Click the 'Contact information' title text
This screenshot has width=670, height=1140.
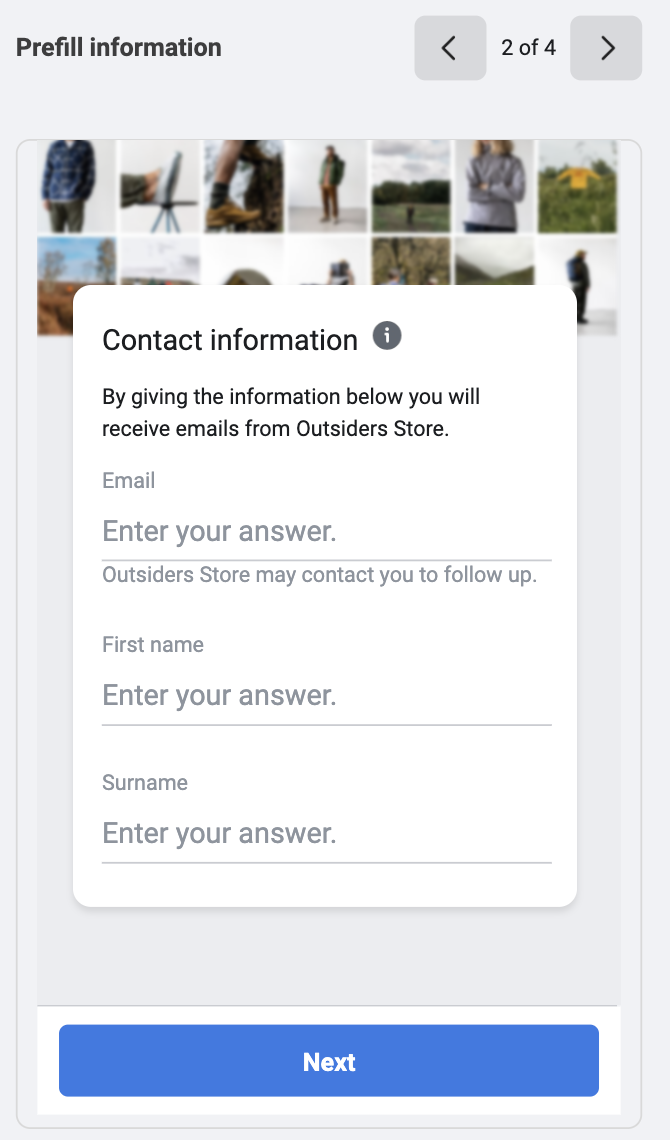(x=230, y=340)
